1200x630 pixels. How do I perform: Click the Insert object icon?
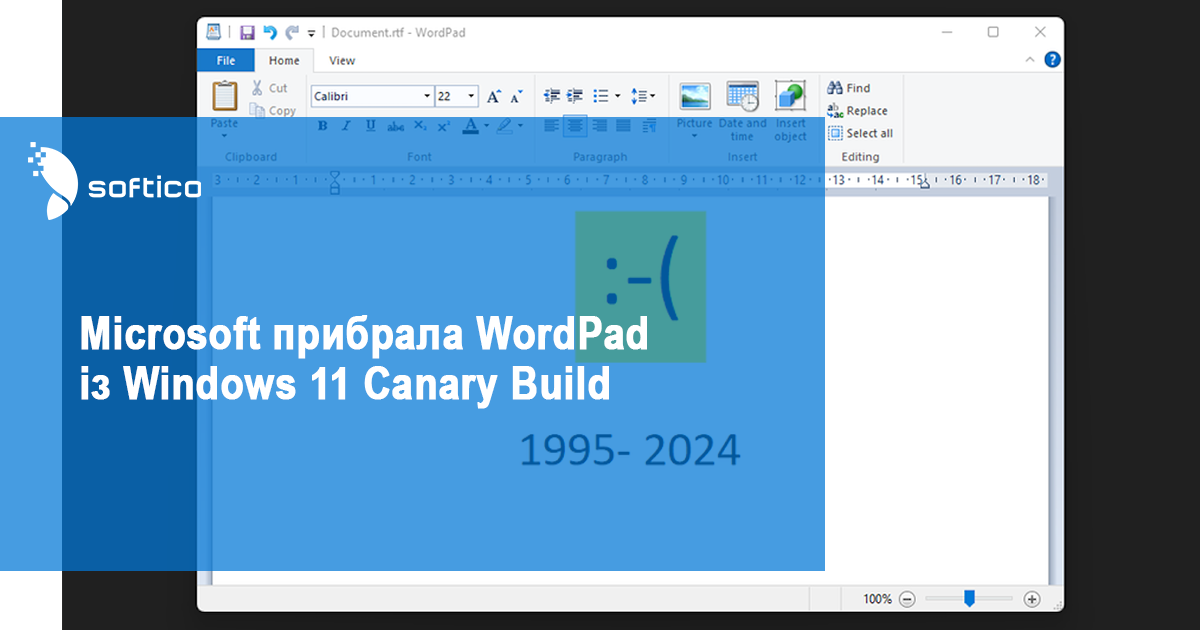pyautogui.click(x=790, y=97)
